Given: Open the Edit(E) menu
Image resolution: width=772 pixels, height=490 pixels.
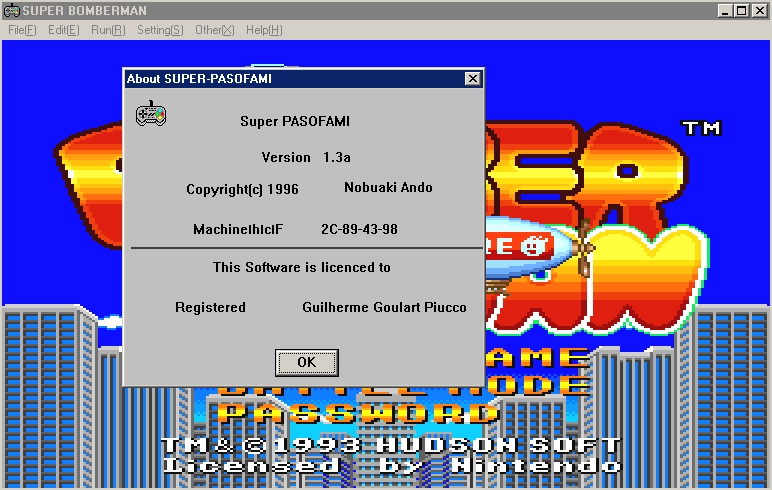Looking at the screenshot, I should [x=64, y=30].
